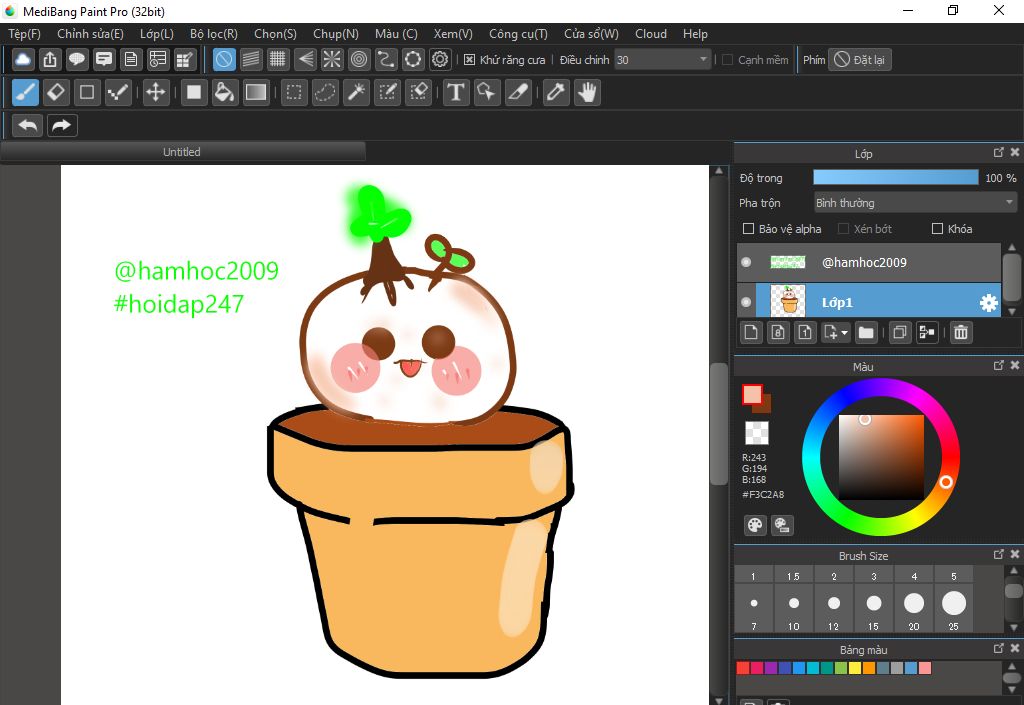Screen dimensions: 1024x705
Task: Choose the Select Eraser tool
Action: 419,92
